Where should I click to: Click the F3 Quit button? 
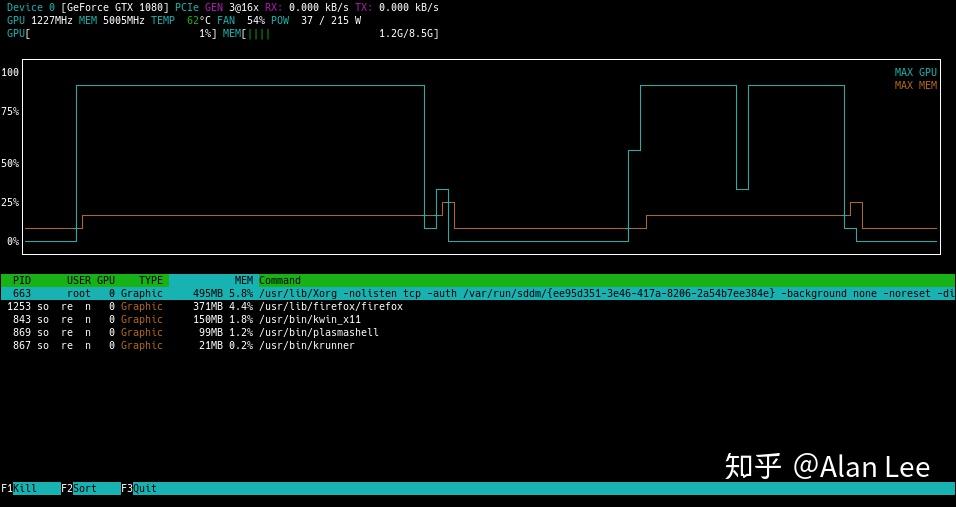pyautogui.click(x=139, y=488)
